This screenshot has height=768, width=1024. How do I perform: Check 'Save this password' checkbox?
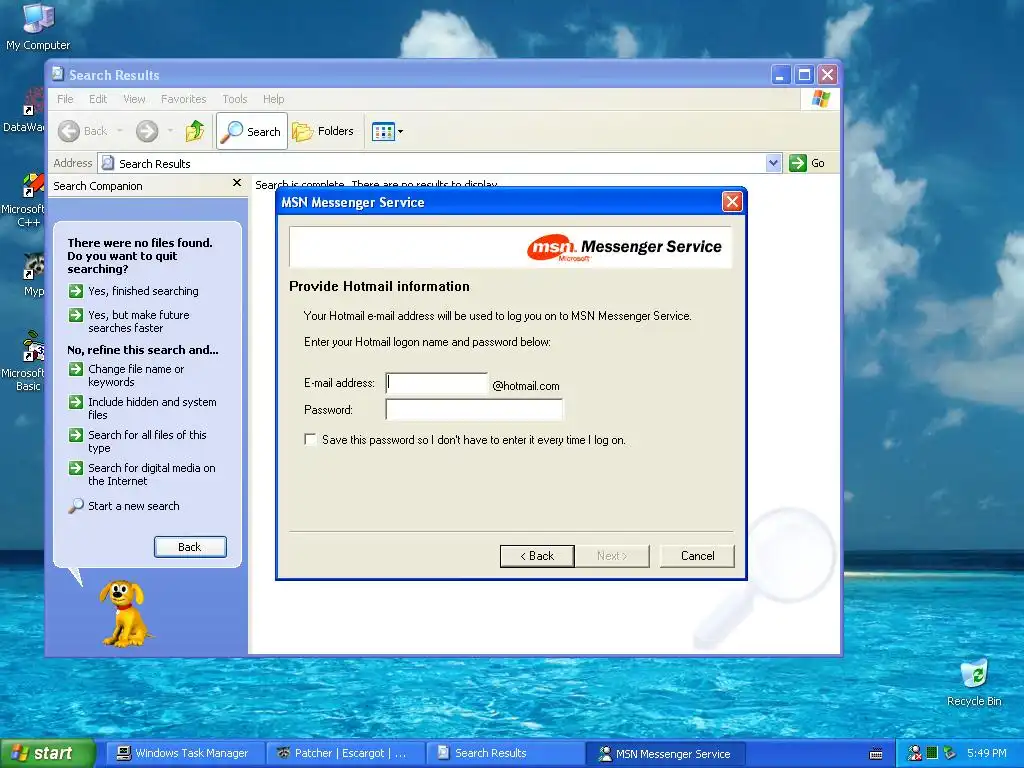point(310,440)
